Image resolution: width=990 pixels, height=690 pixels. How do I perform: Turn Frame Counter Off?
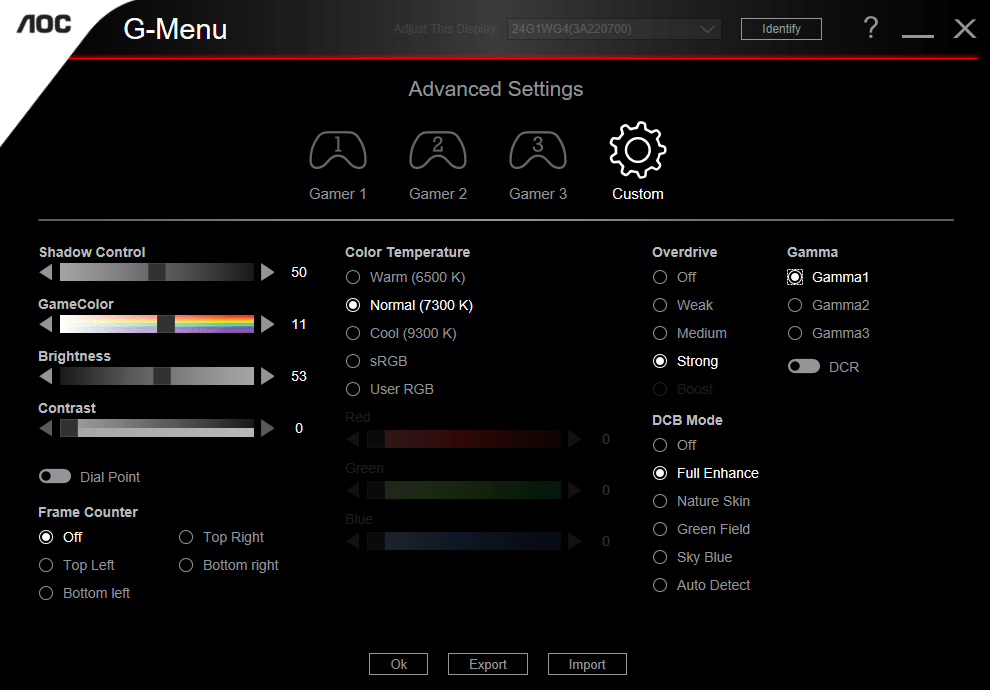tap(61, 537)
